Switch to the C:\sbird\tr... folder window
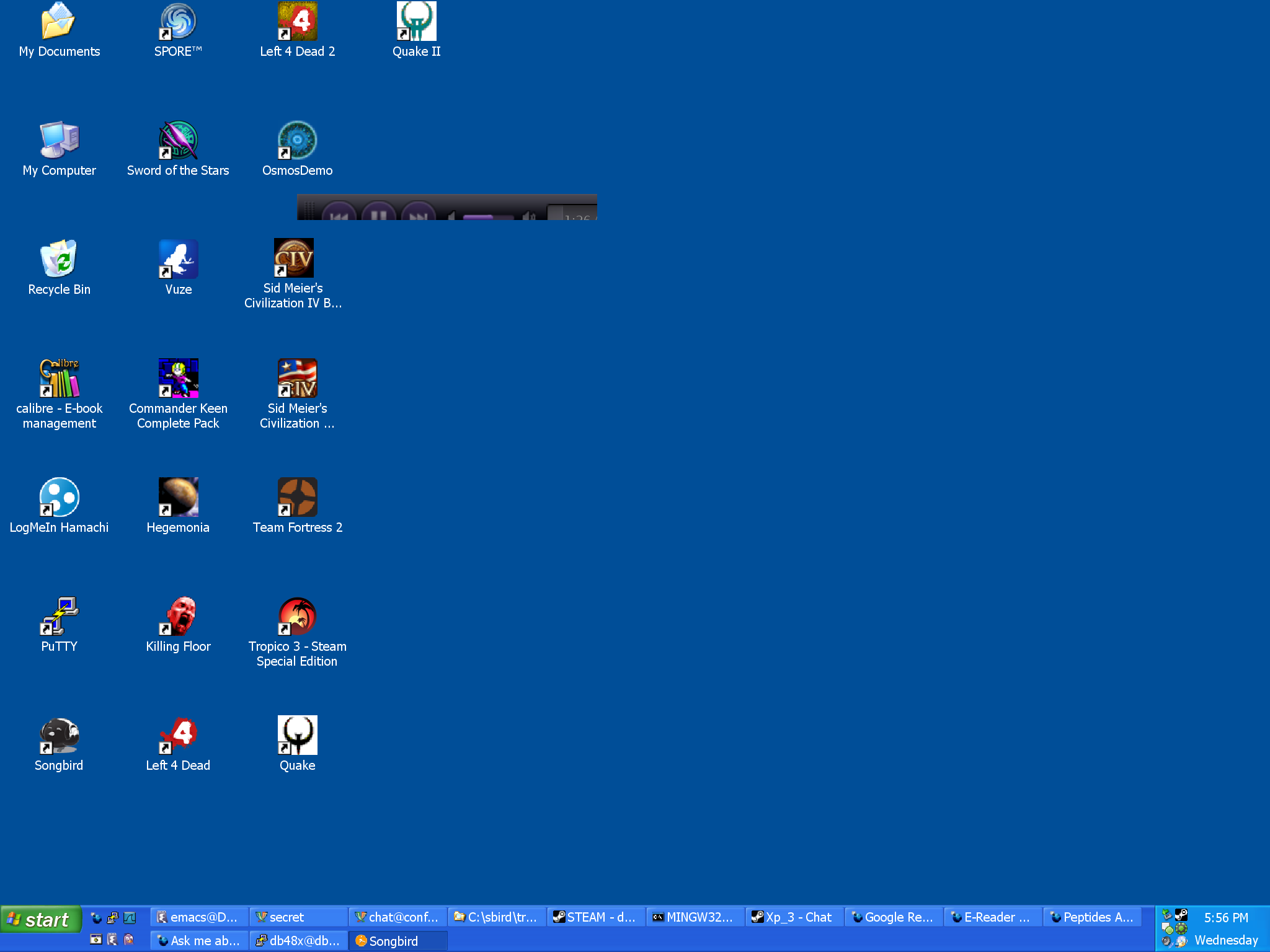Image resolution: width=1270 pixels, height=952 pixels. coord(497,917)
